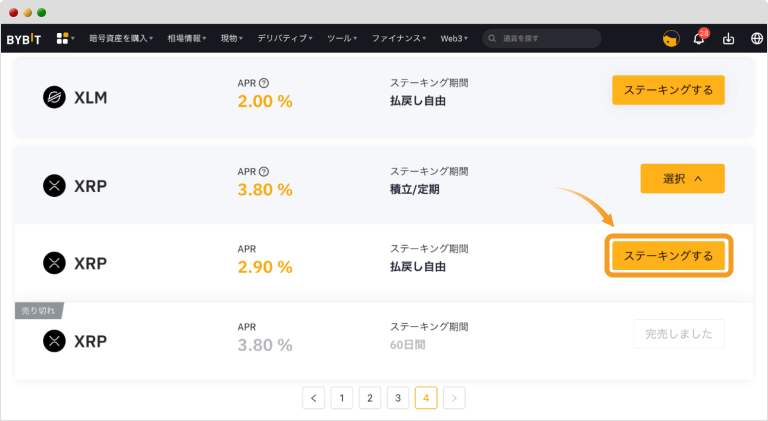This screenshot has height=421, width=768.
Task: Click the XLM coin icon
Action: 54,97
